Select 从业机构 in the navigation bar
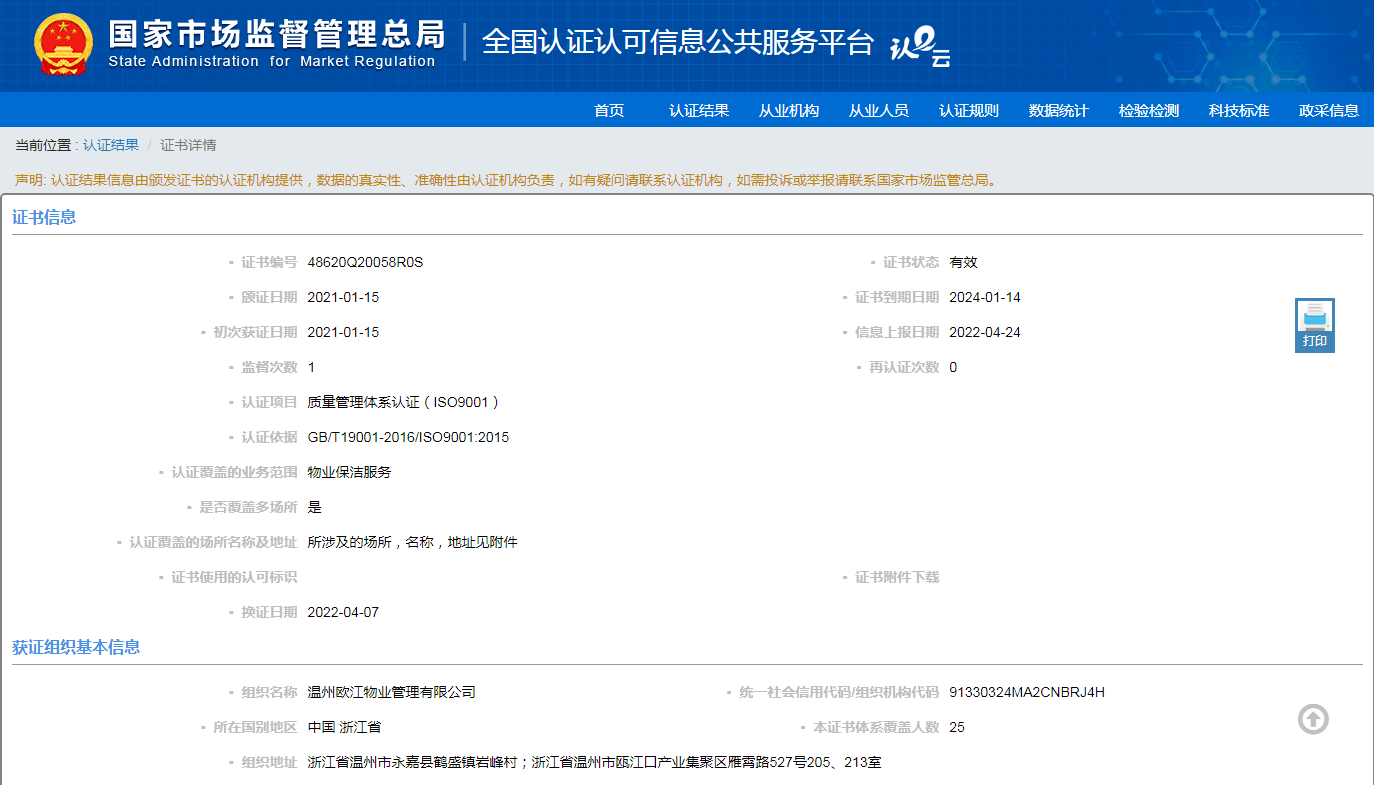Image resolution: width=1374 pixels, height=785 pixels. point(789,111)
